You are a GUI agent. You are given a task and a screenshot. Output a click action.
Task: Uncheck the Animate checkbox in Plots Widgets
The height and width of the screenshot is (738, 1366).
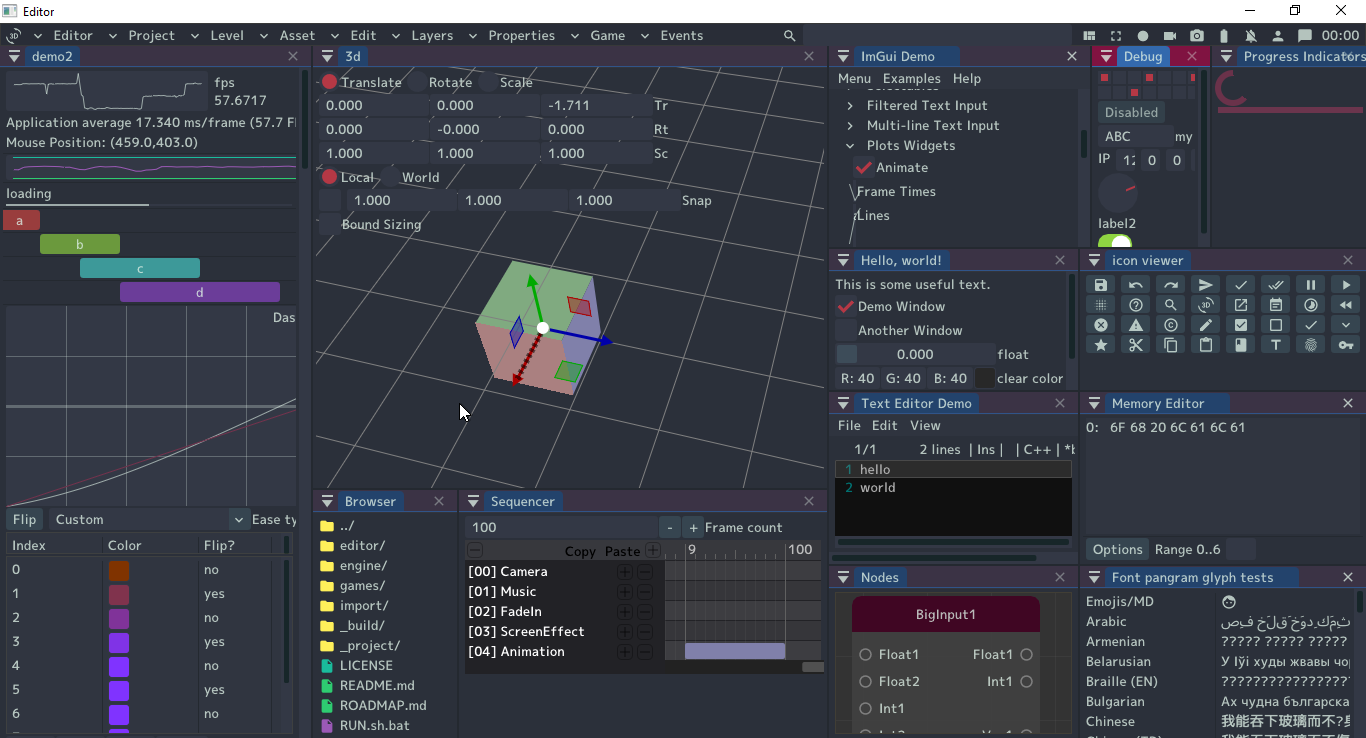coord(864,167)
